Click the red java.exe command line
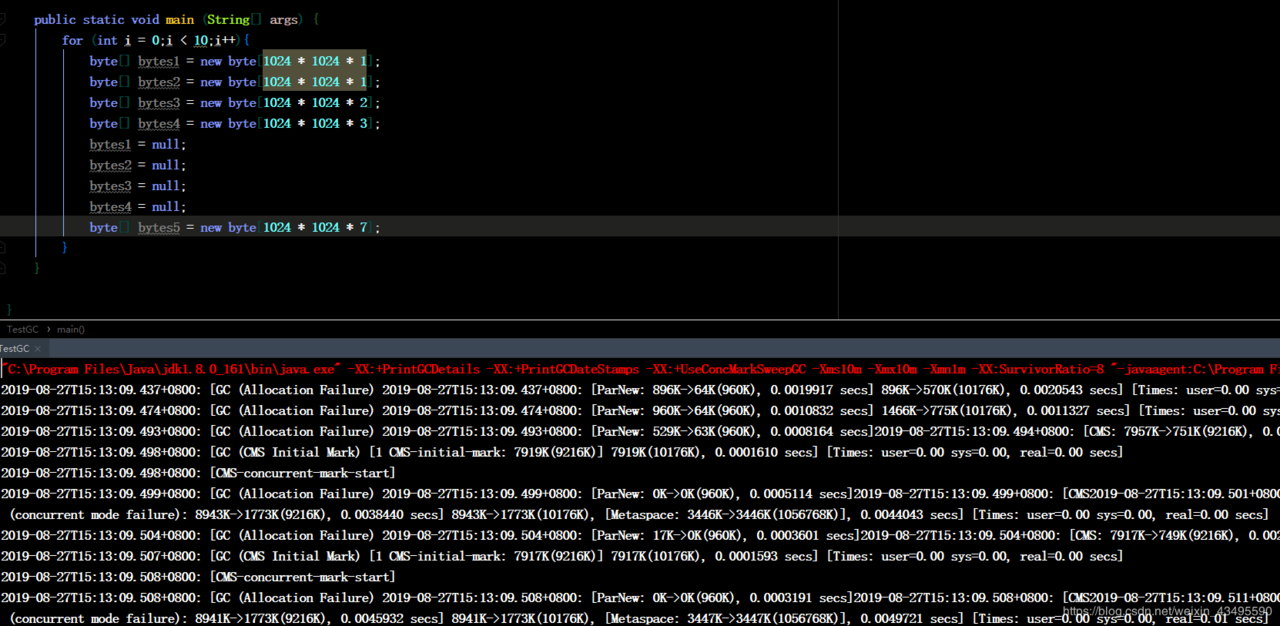This screenshot has width=1280, height=626. [640, 369]
